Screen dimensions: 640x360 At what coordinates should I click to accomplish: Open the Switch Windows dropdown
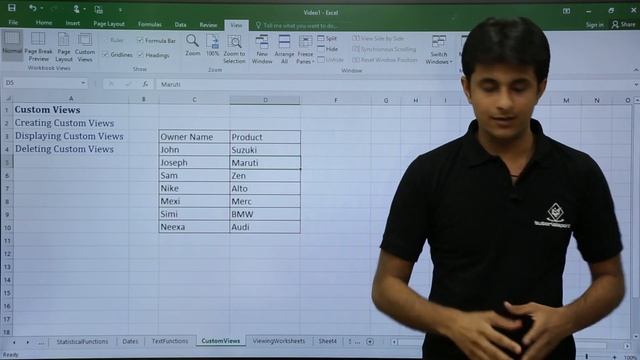[439, 49]
